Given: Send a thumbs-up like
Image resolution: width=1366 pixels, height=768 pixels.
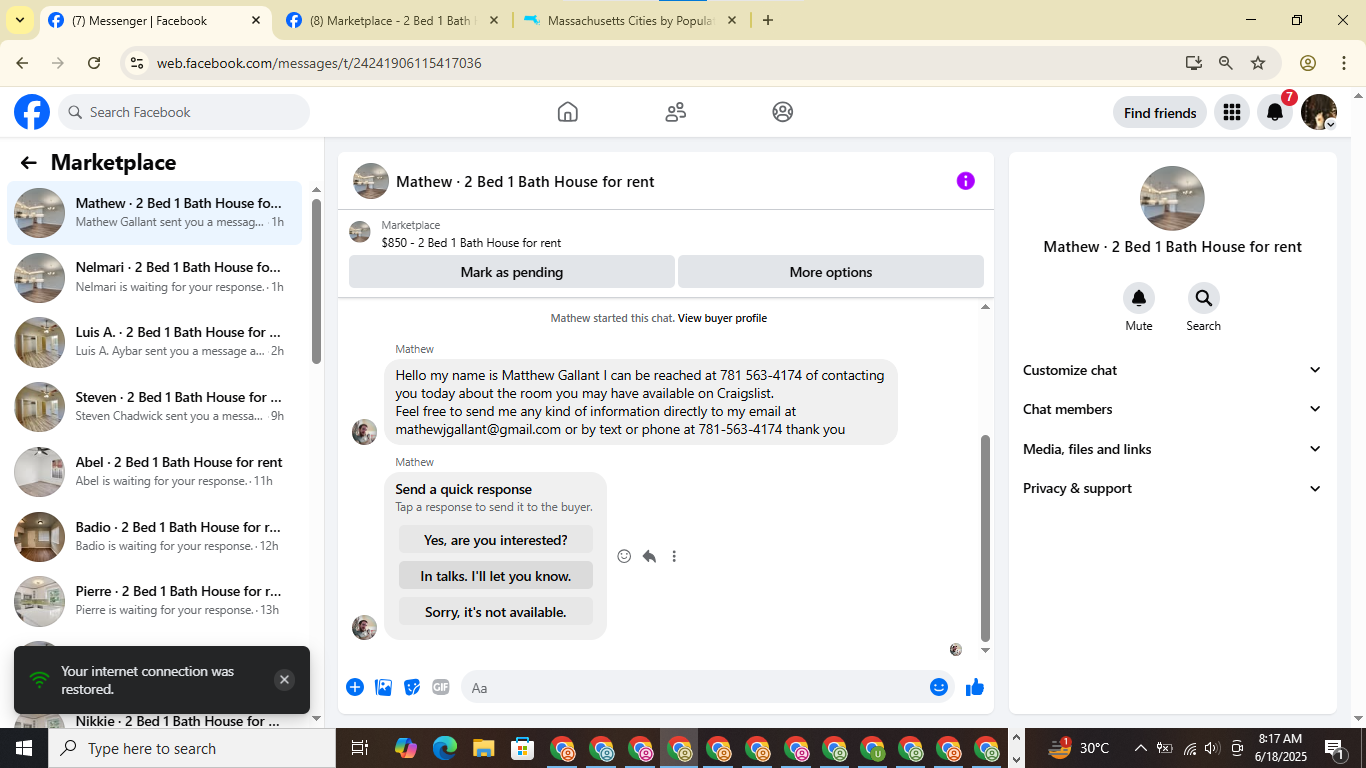Looking at the screenshot, I should coord(975,687).
